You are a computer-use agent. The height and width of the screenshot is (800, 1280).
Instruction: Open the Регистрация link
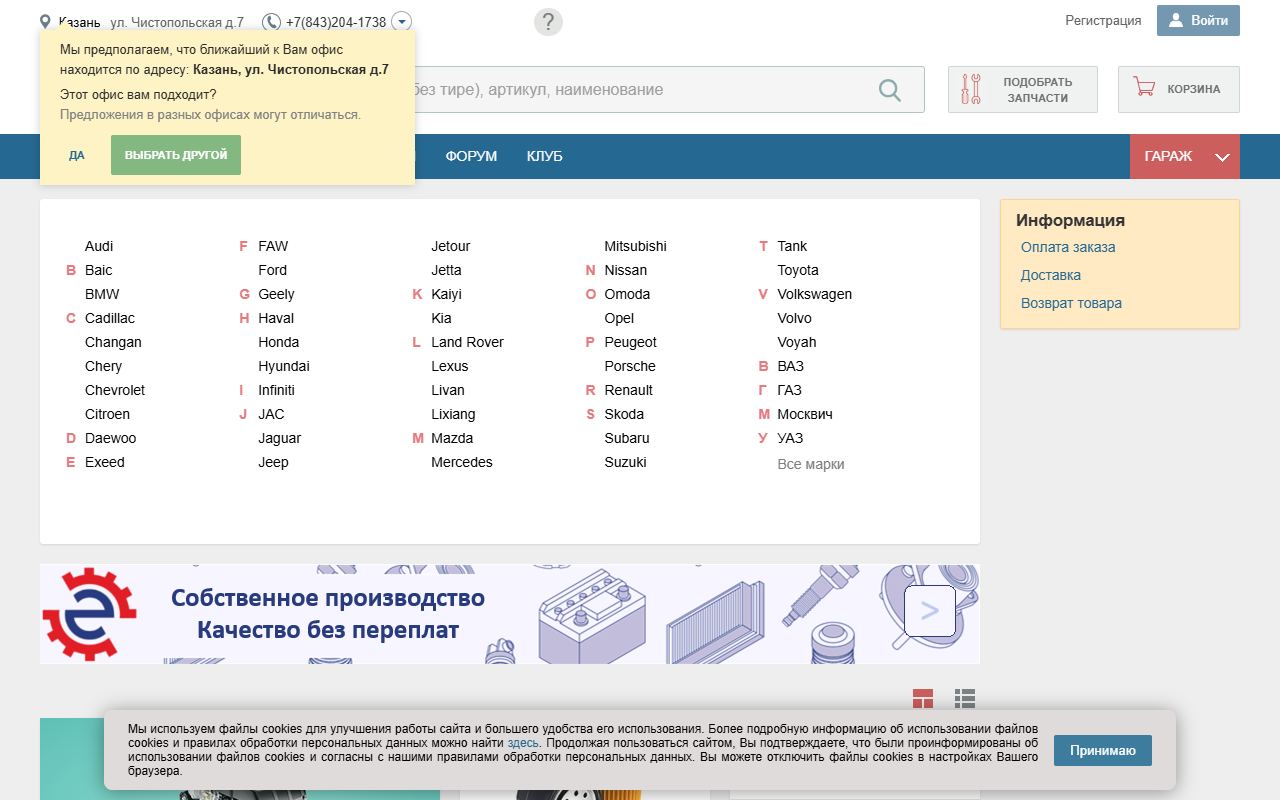[x=1103, y=21]
